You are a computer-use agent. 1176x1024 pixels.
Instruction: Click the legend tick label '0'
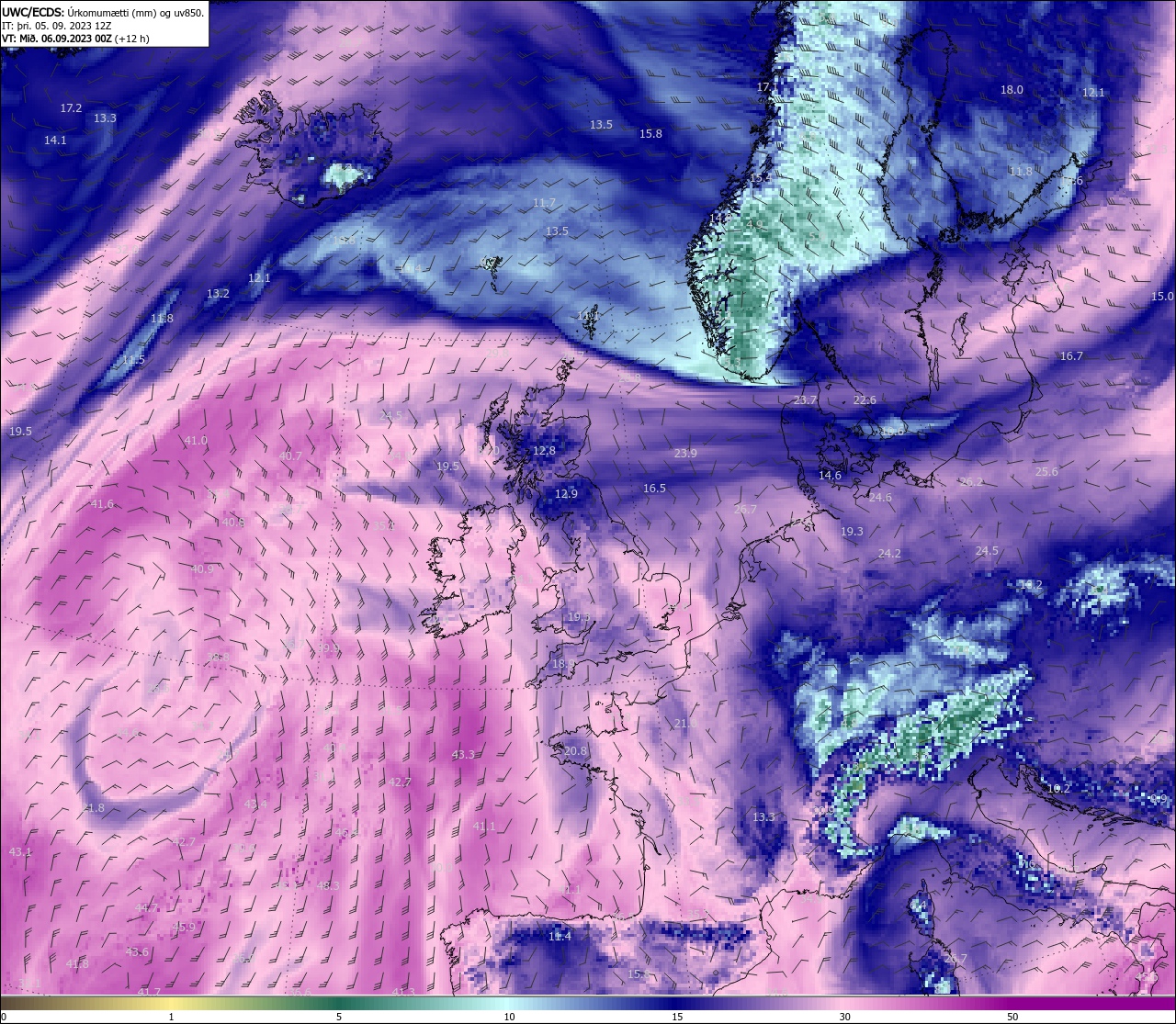click(x=3, y=1017)
